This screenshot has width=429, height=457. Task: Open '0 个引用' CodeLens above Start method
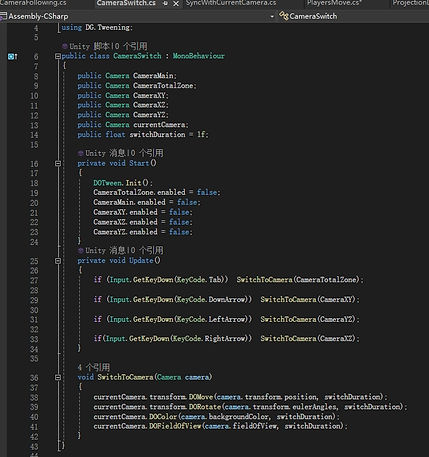[x=145, y=153]
